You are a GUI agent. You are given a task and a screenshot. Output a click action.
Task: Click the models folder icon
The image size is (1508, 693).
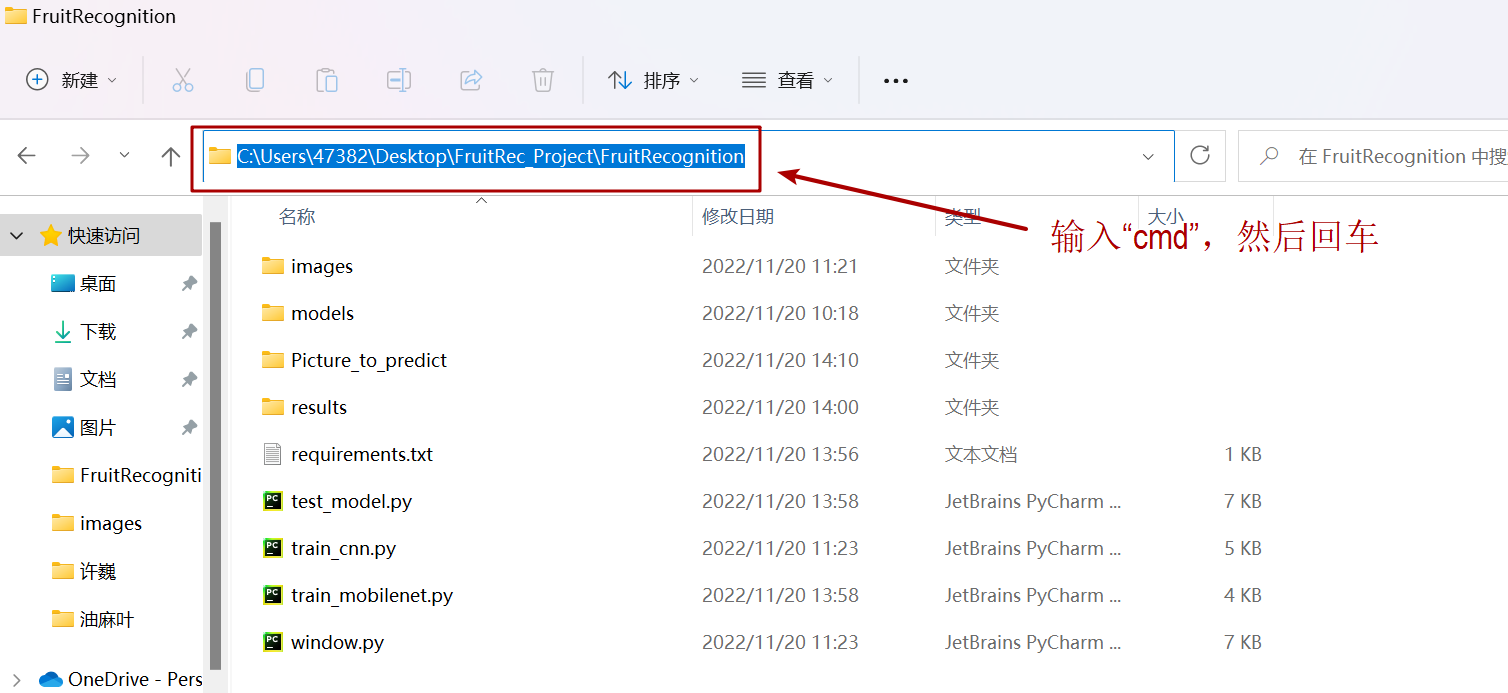coord(273,313)
